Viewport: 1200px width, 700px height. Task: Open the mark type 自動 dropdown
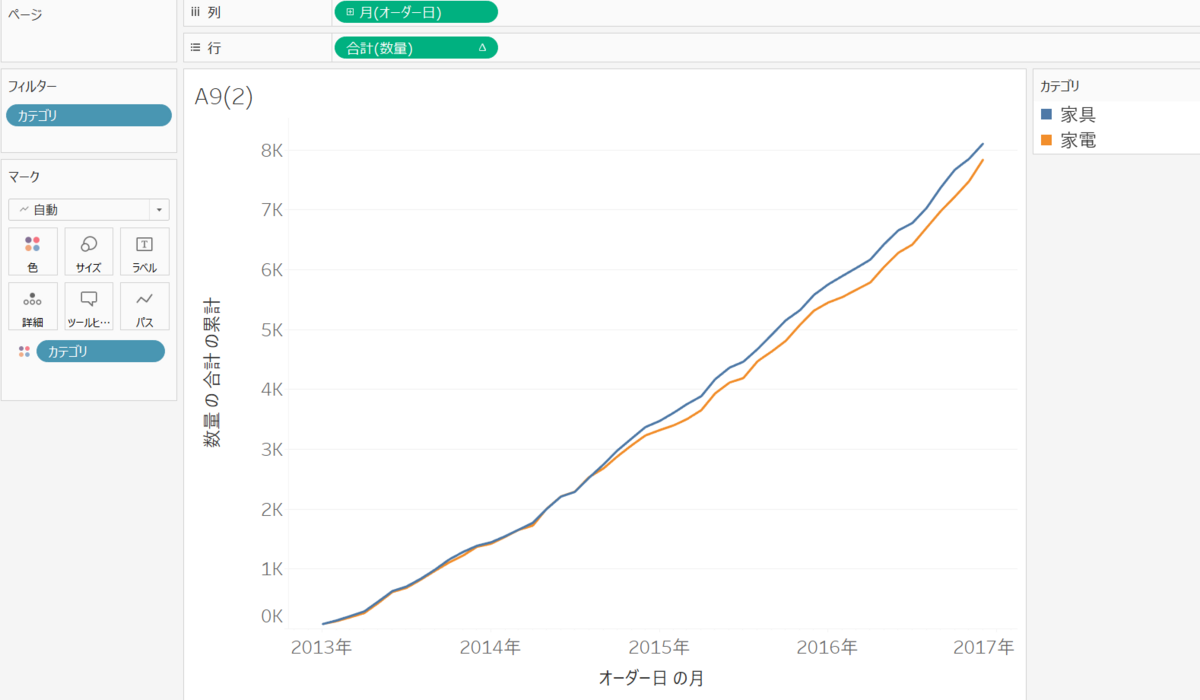(89, 209)
